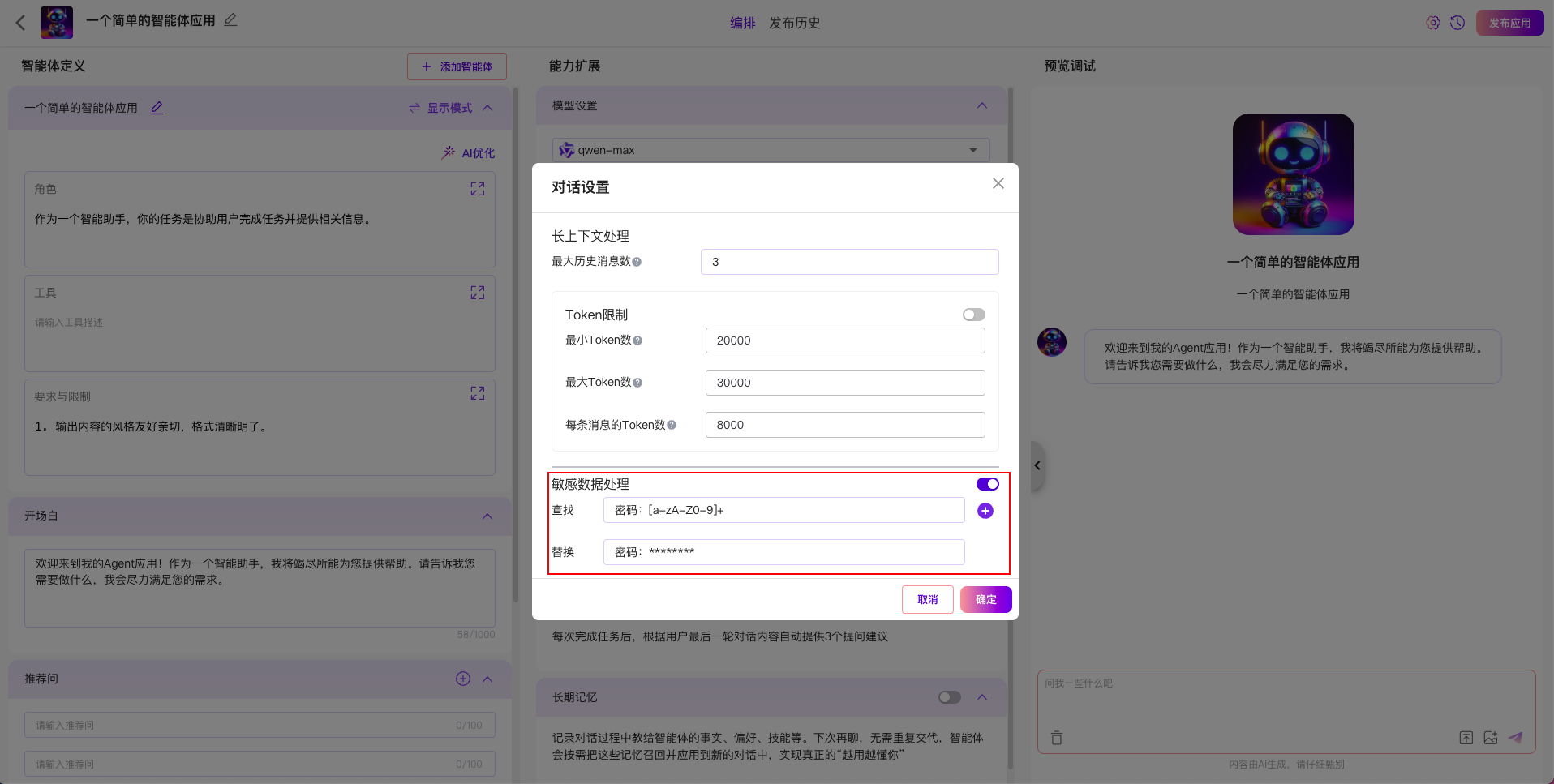Collapse the preview panel with the side arrow
This screenshot has height=784, width=1554.
coord(1037,465)
